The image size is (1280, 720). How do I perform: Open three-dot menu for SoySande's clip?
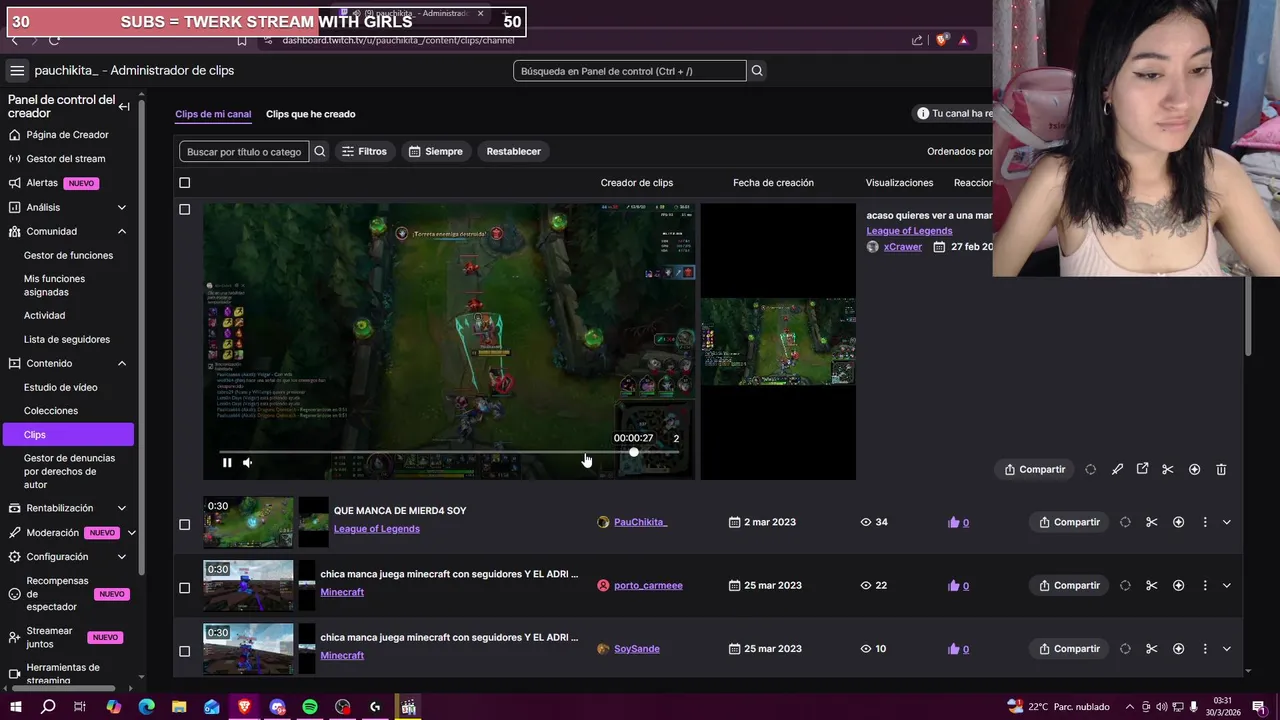1205,648
